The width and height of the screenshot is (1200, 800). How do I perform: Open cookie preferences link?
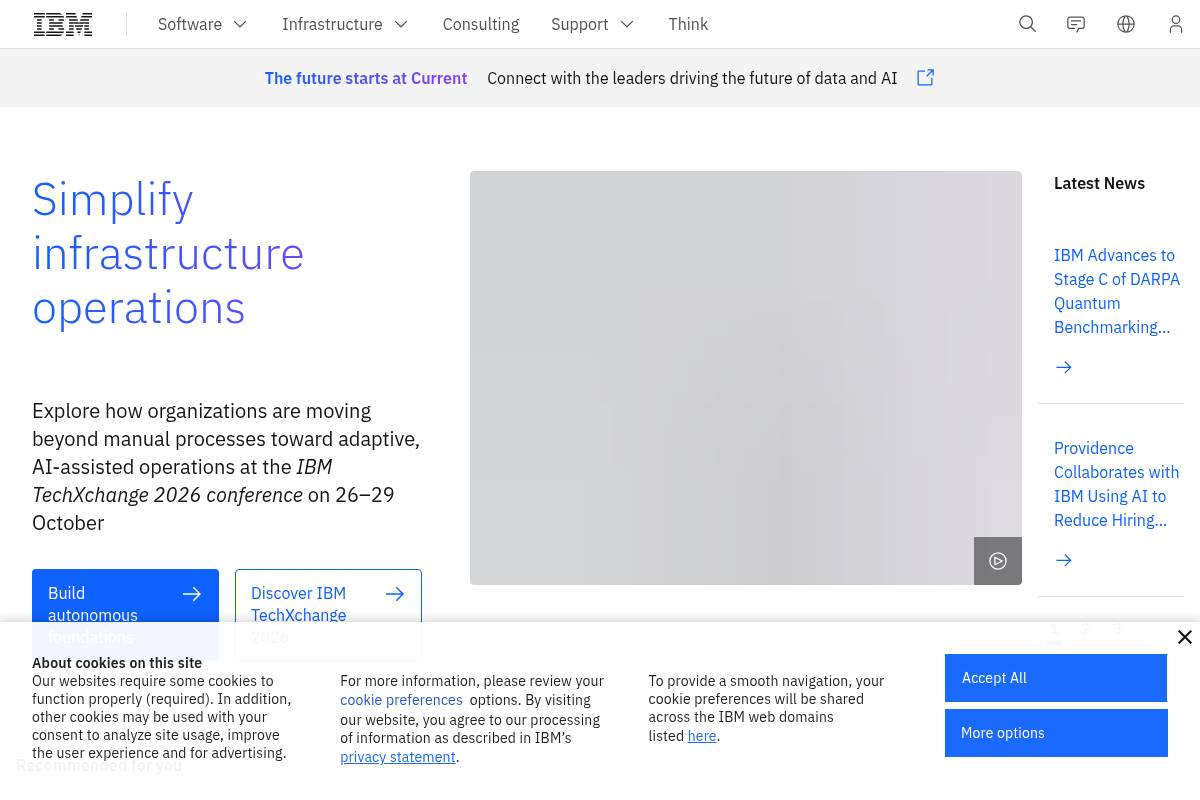coord(401,700)
